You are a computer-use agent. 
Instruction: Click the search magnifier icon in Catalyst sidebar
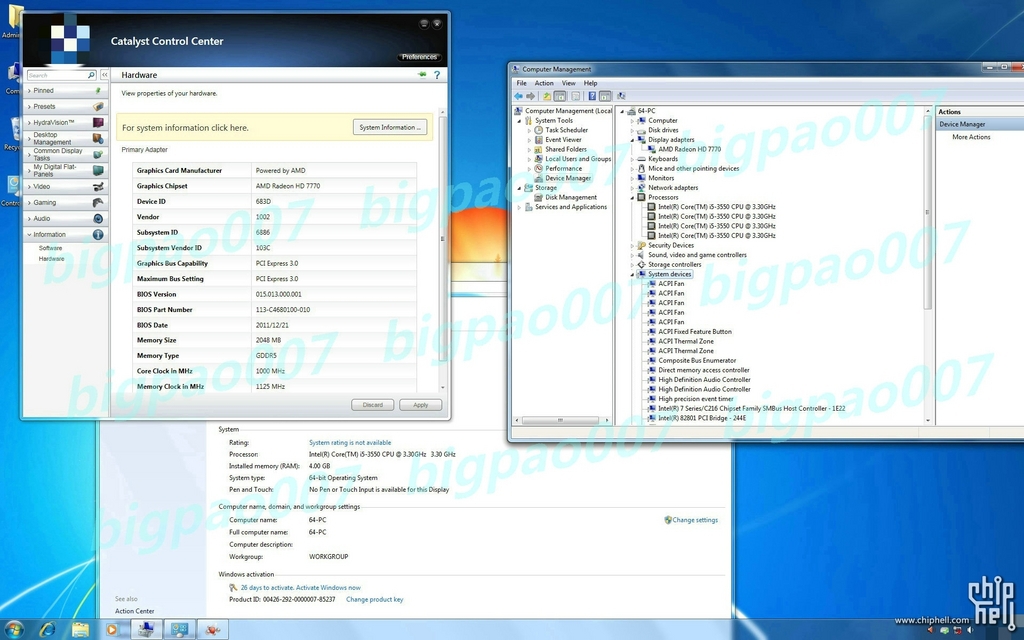tap(91, 75)
